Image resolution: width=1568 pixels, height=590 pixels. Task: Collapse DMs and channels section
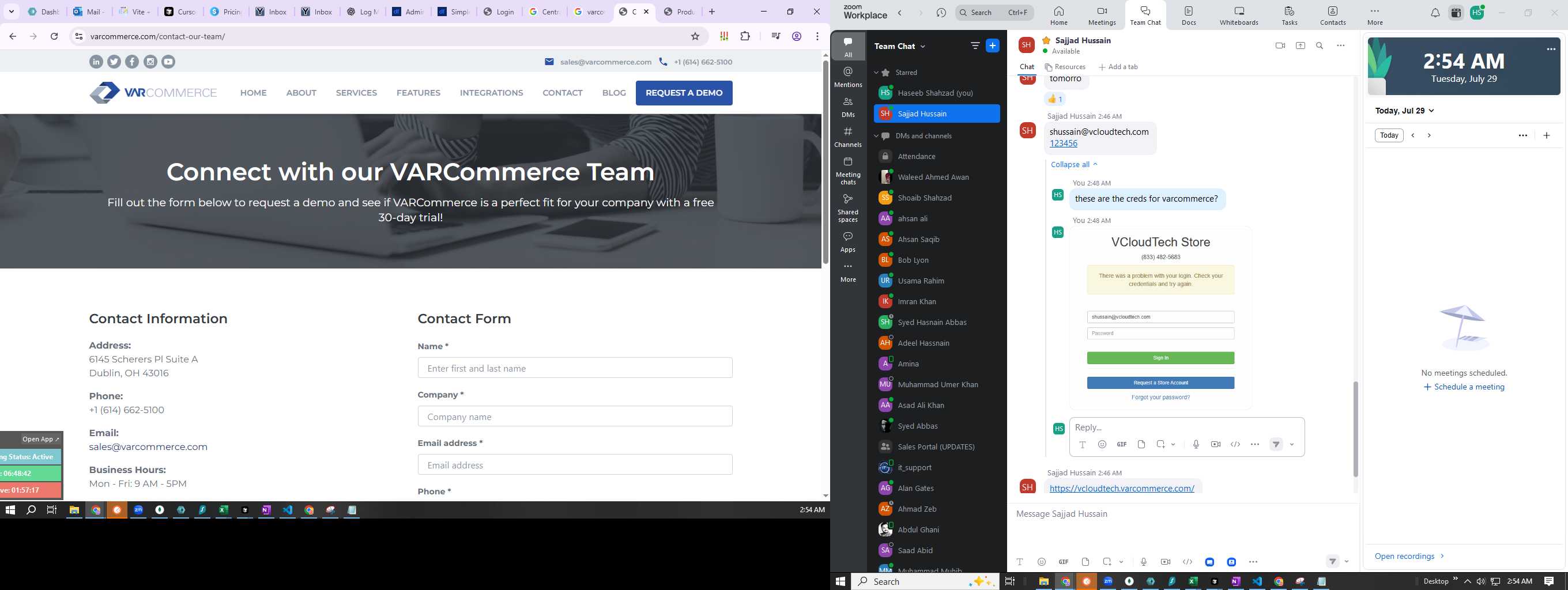click(876, 135)
